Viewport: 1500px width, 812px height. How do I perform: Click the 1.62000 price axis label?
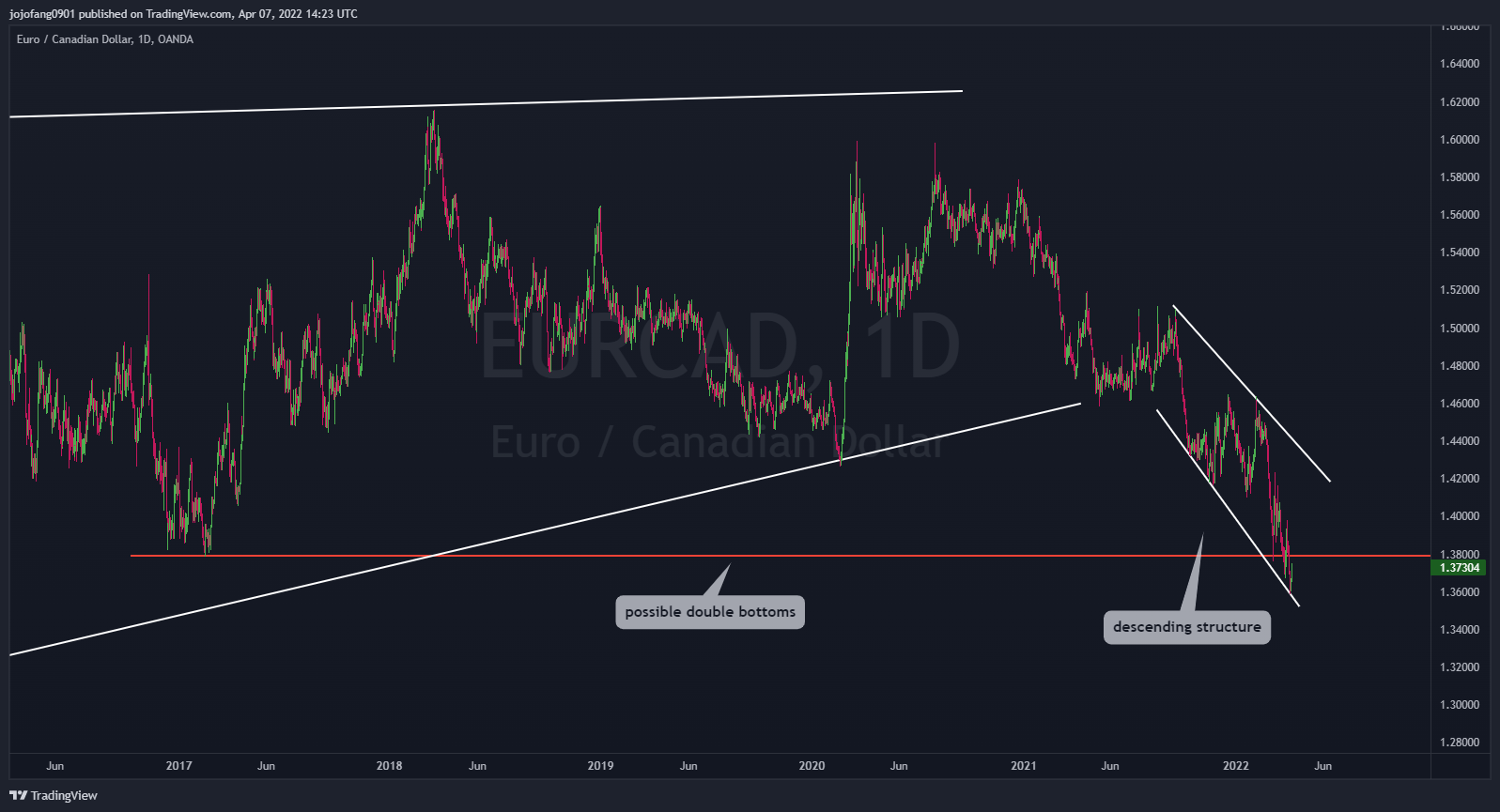tap(1460, 102)
